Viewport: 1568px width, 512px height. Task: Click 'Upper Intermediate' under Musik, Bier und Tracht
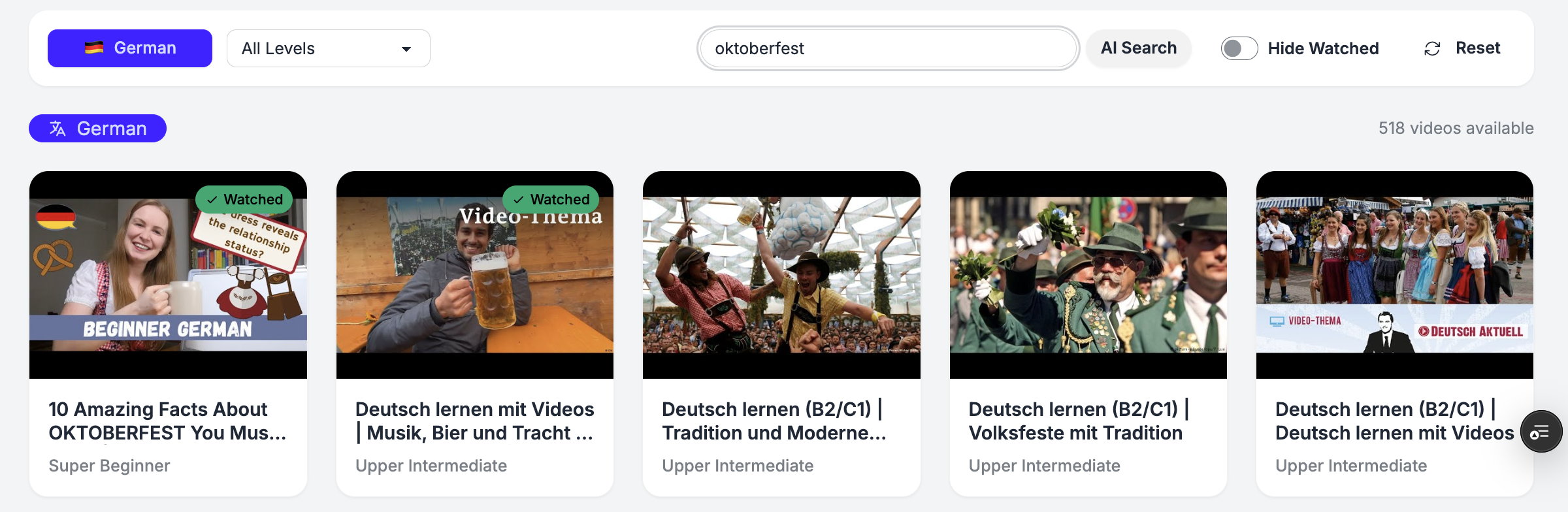coord(431,466)
